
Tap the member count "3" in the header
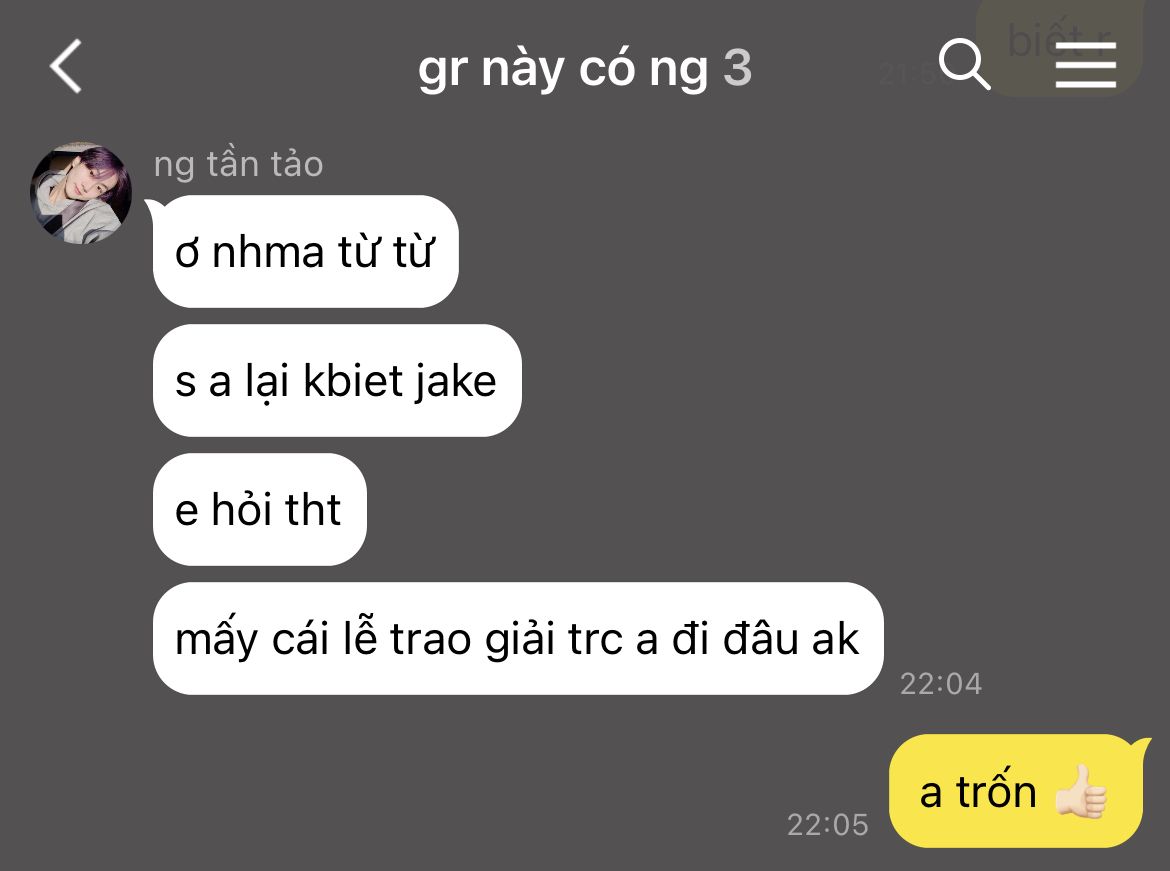click(737, 67)
